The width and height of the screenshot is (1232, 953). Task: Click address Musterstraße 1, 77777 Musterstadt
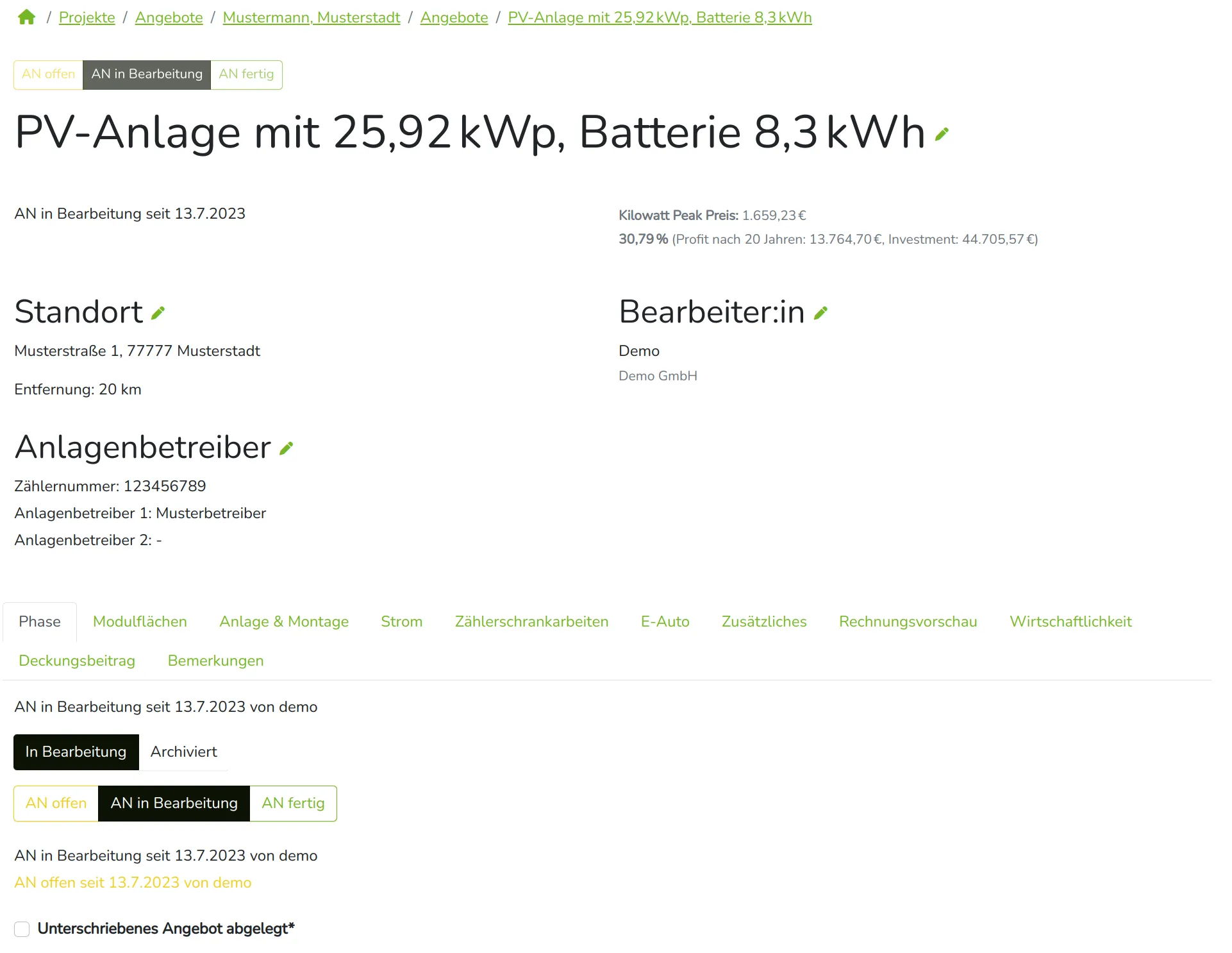(x=137, y=351)
